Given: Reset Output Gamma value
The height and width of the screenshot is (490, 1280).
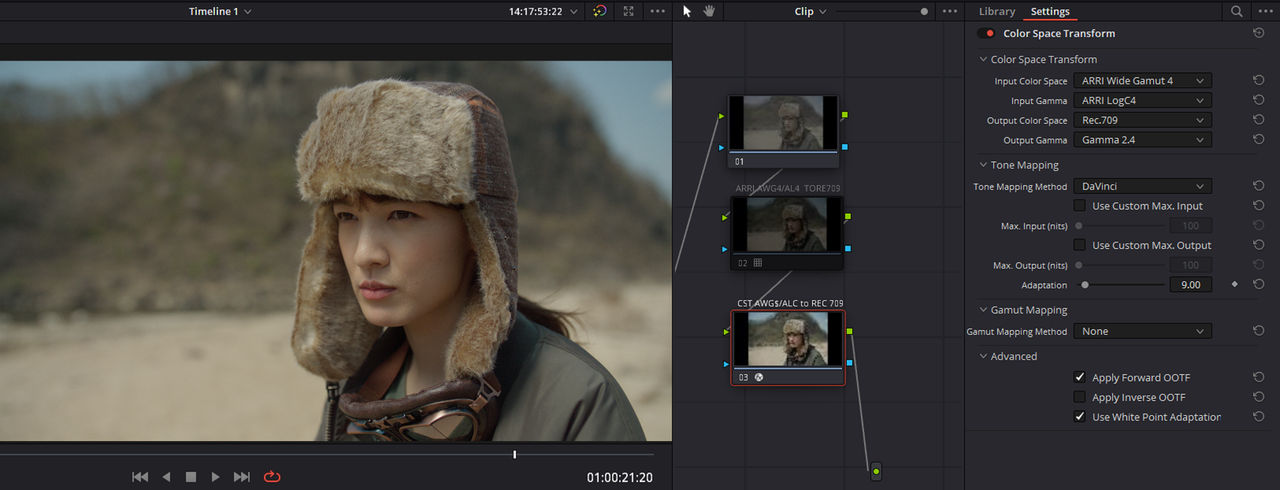Looking at the screenshot, I should [x=1258, y=141].
